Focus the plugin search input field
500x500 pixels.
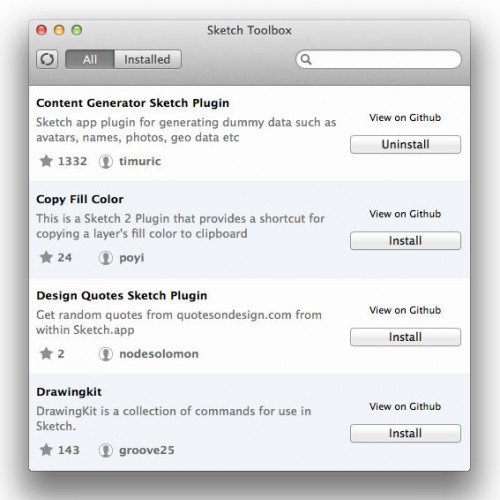[x=378, y=59]
